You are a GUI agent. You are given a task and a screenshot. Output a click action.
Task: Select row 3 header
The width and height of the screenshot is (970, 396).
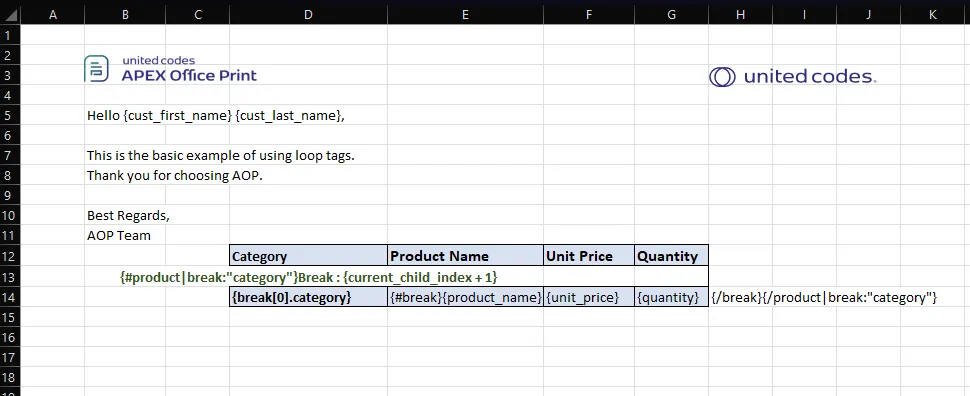[x=10, y=75]
